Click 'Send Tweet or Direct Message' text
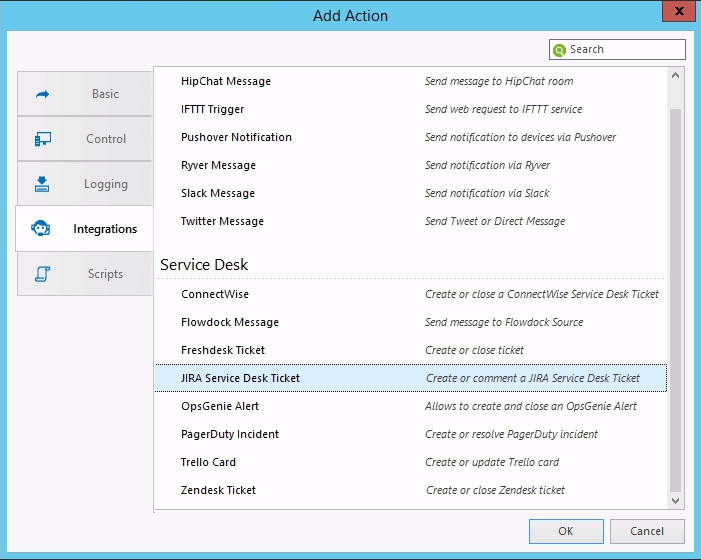 coord(495,221)
